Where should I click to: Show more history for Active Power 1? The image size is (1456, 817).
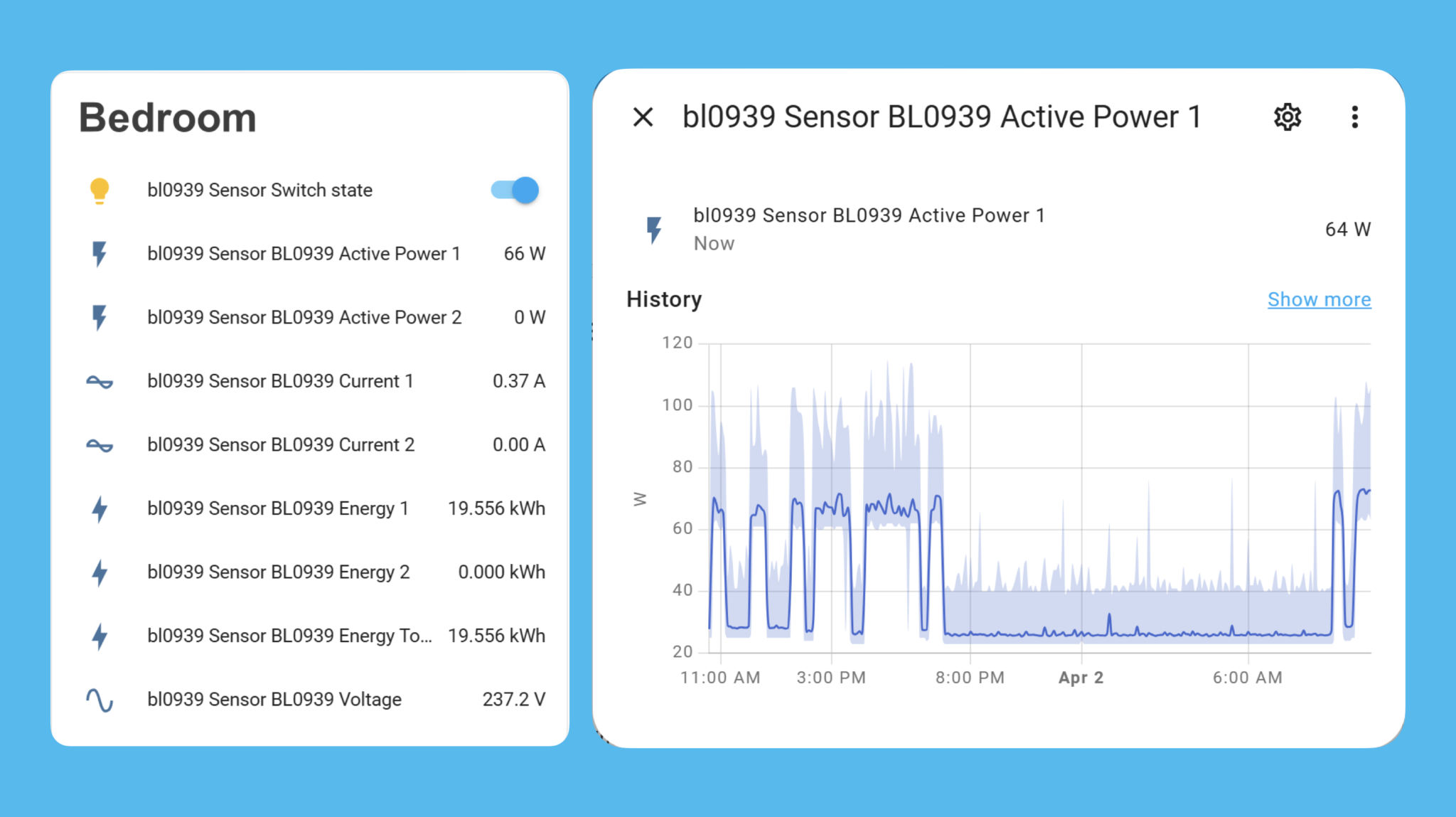coord(1319,299)
